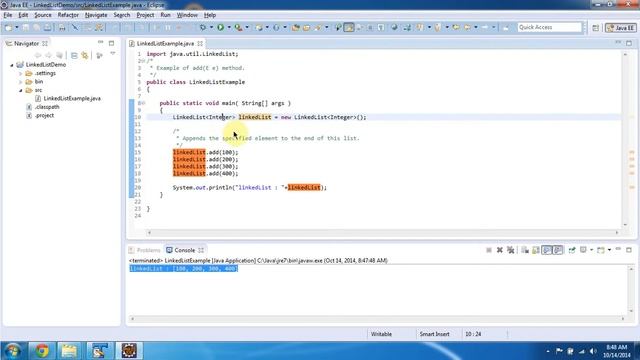Click the Last Edit Location toolbar icon
The image size is (640, 360).
[x=456, y=27]
